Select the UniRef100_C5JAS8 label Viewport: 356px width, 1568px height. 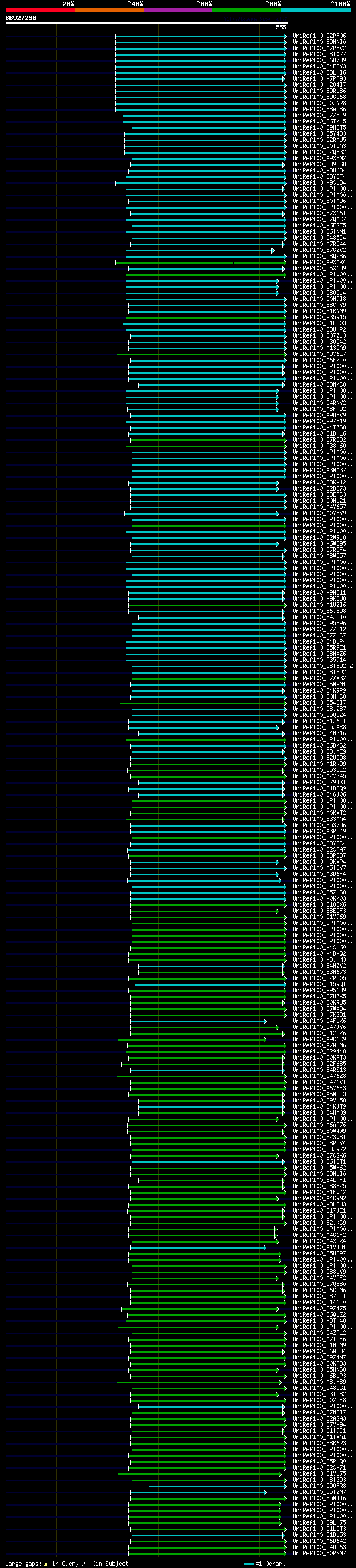[x=319, y=727]
